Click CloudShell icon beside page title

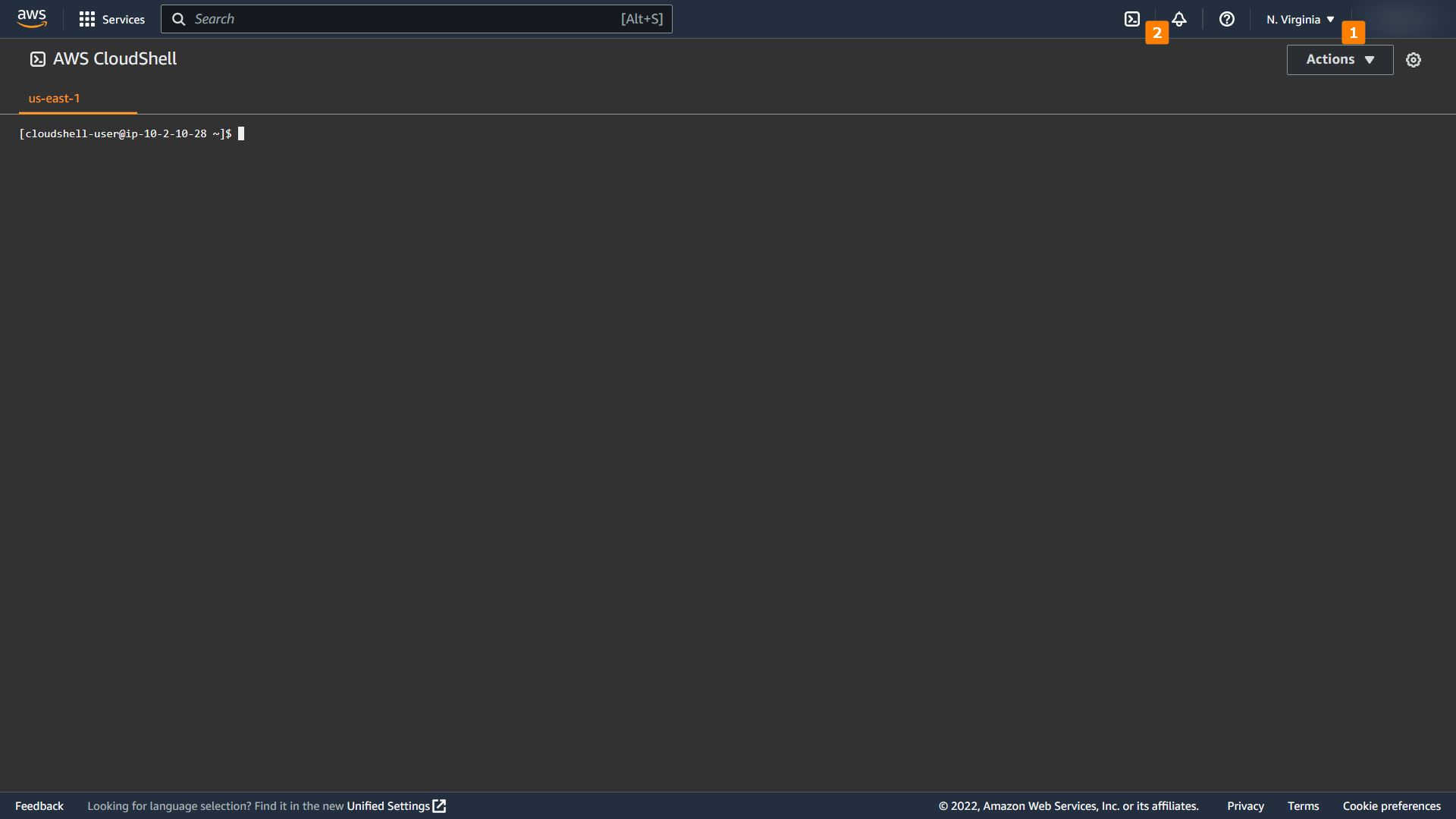pyautogui.click(x=37, y=59)
